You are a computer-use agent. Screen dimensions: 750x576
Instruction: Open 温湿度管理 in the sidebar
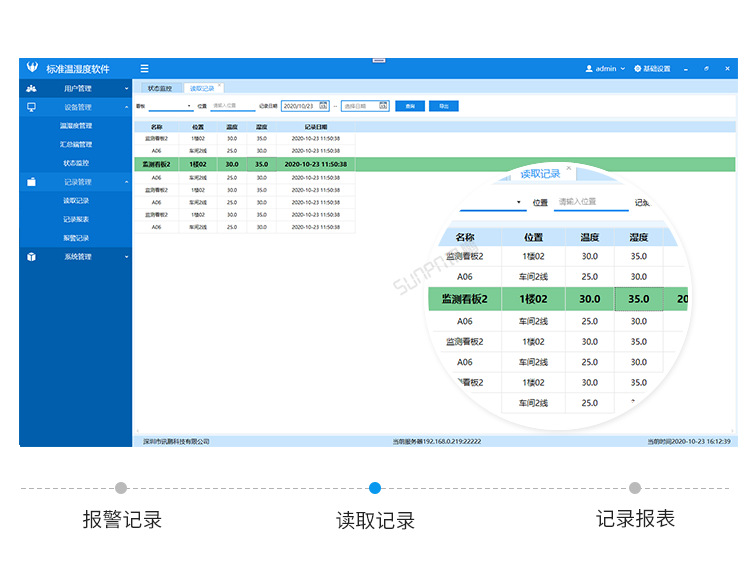coord(76,126)
